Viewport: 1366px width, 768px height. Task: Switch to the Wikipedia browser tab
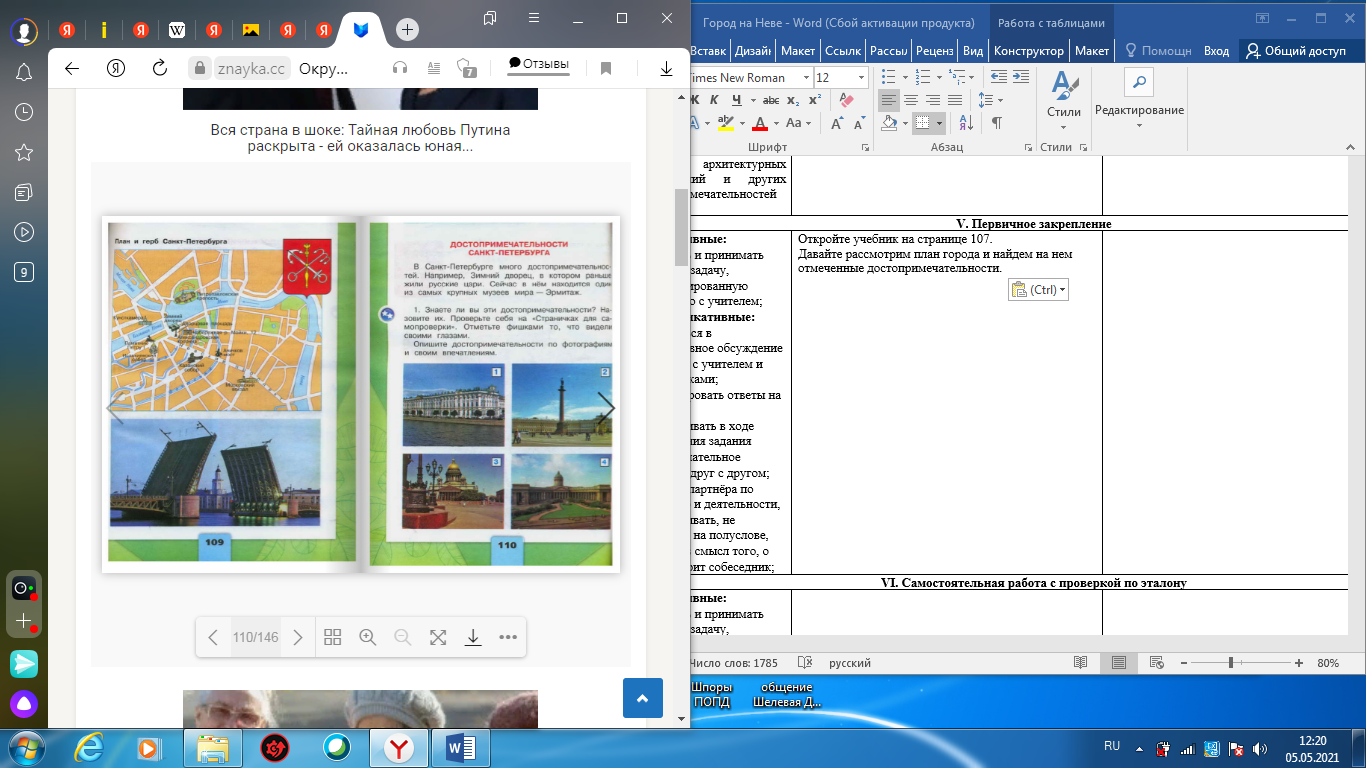[177, 30]
